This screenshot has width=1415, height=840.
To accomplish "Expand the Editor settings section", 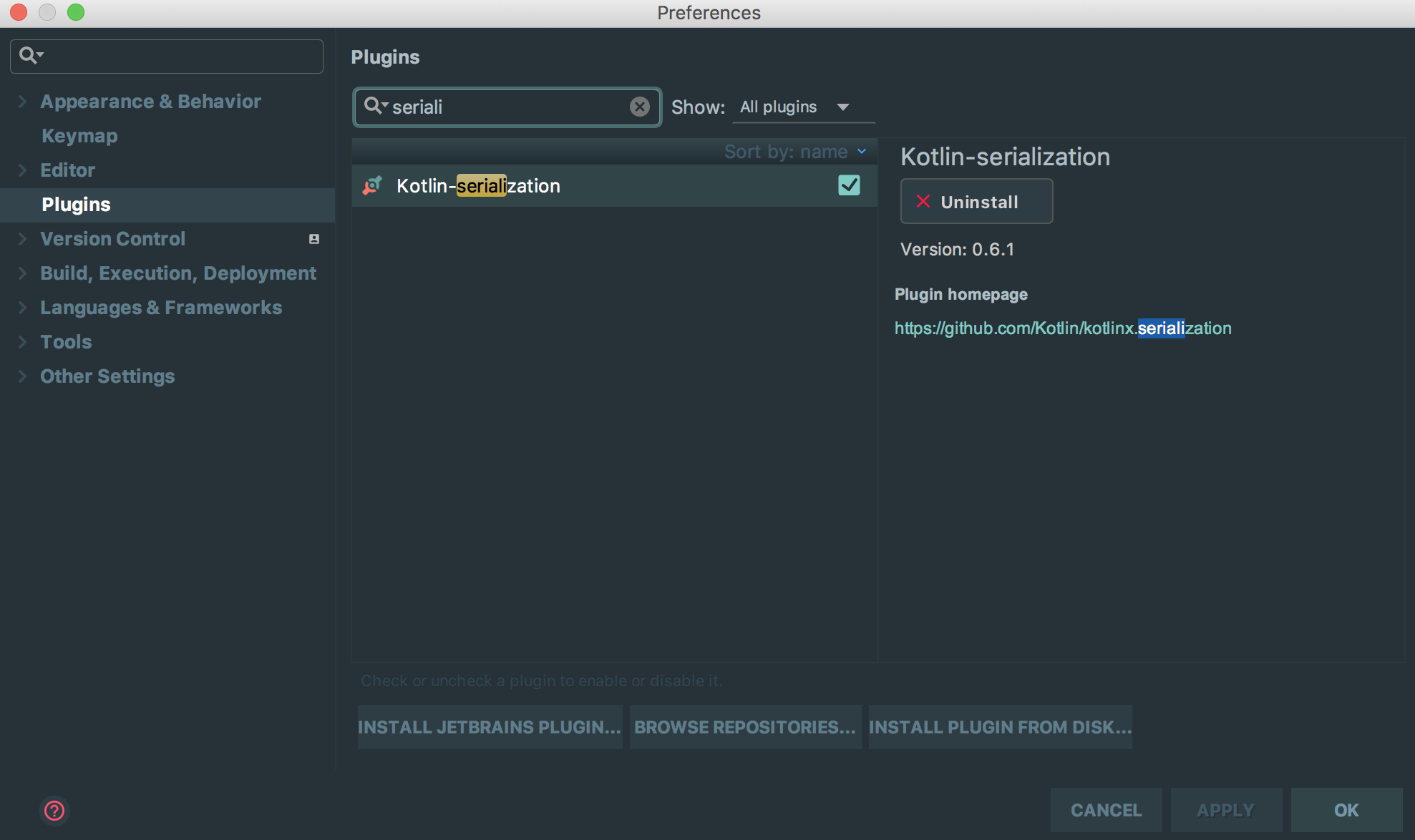I will point(22,170).
